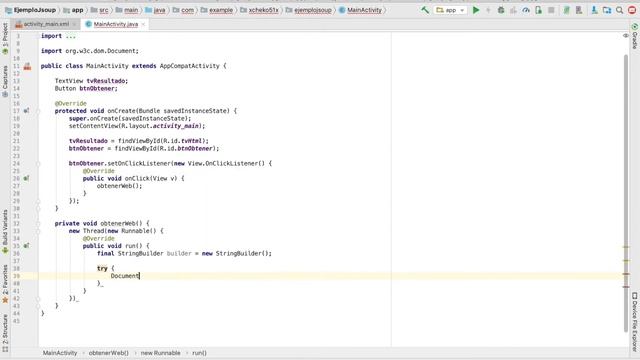Select EjemploJsoup in the breadcrumb bar
640x360 pixels.
pyautogui.click(x=30, y=10)
